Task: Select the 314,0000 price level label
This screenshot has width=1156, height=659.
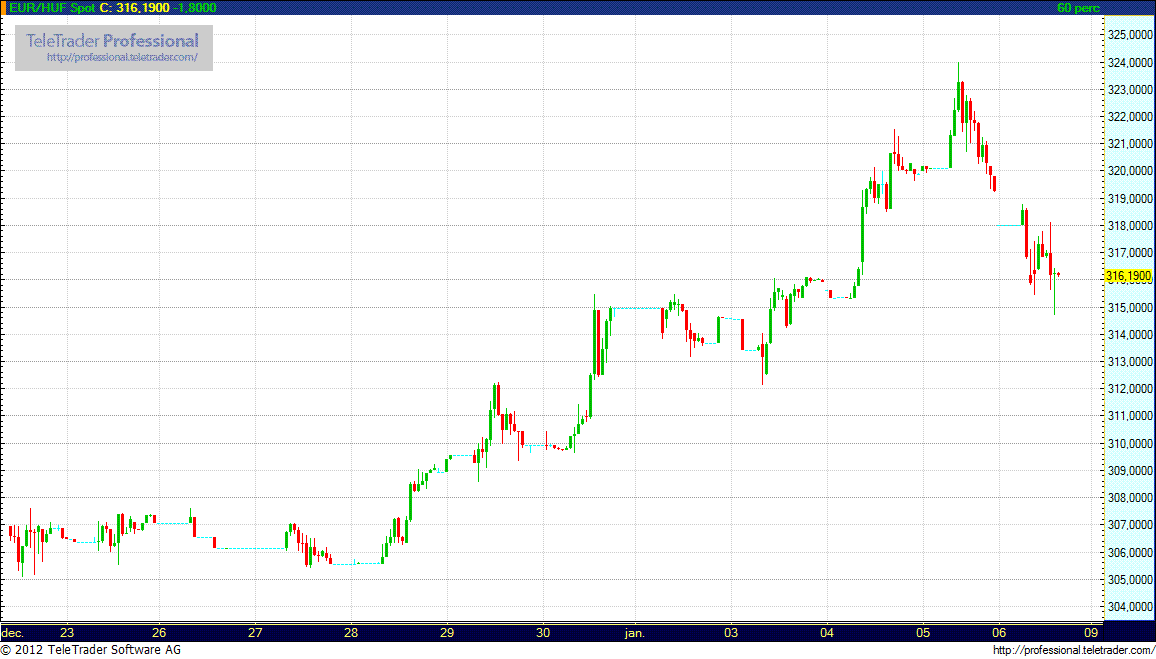Action: point(1129,335)
